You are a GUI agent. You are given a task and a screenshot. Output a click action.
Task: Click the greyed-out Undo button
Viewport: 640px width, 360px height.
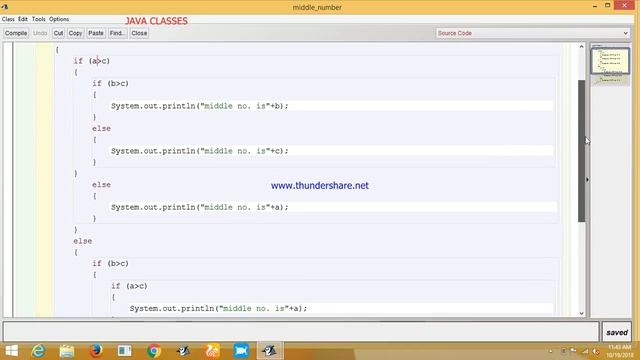pos(40,33)
